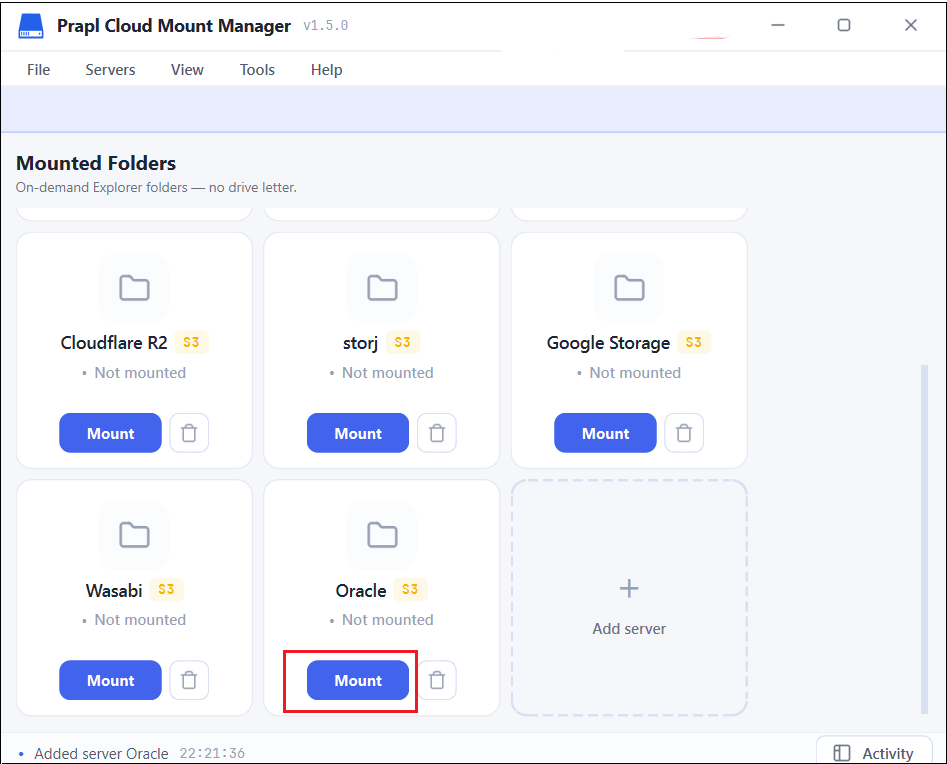Click the plus icon to add server
Screen dimensions: 947x764
pyautogui.click(x=629, y=588)
